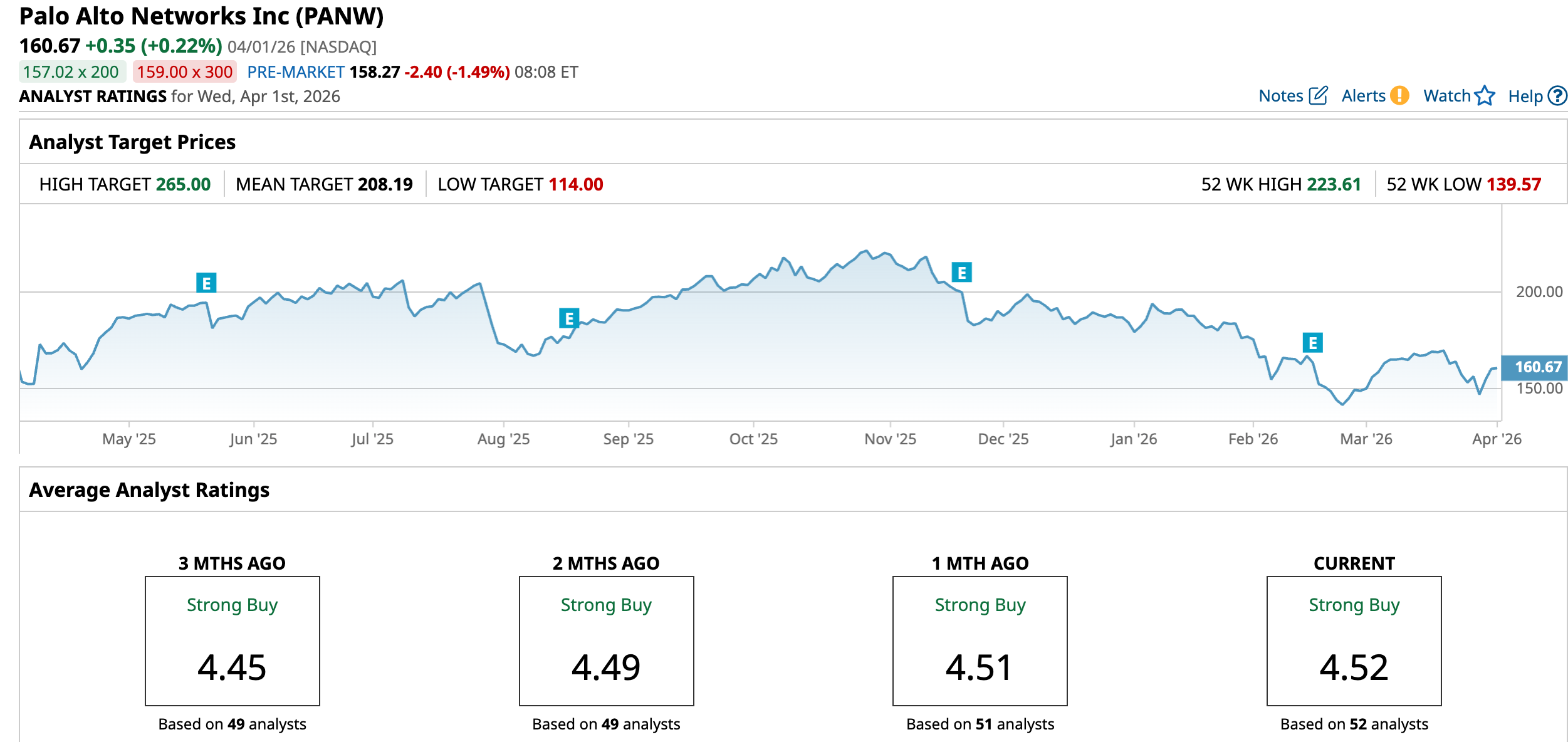The image size is (1568, 742).
Task: Click earnings marker E near Feb '26
Action: click(1312, 343)
